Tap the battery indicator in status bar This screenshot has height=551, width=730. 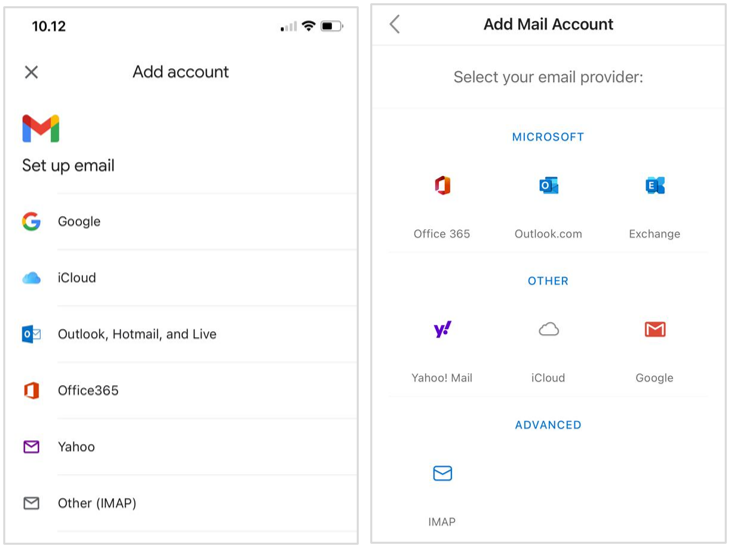[x=332, y=26]
